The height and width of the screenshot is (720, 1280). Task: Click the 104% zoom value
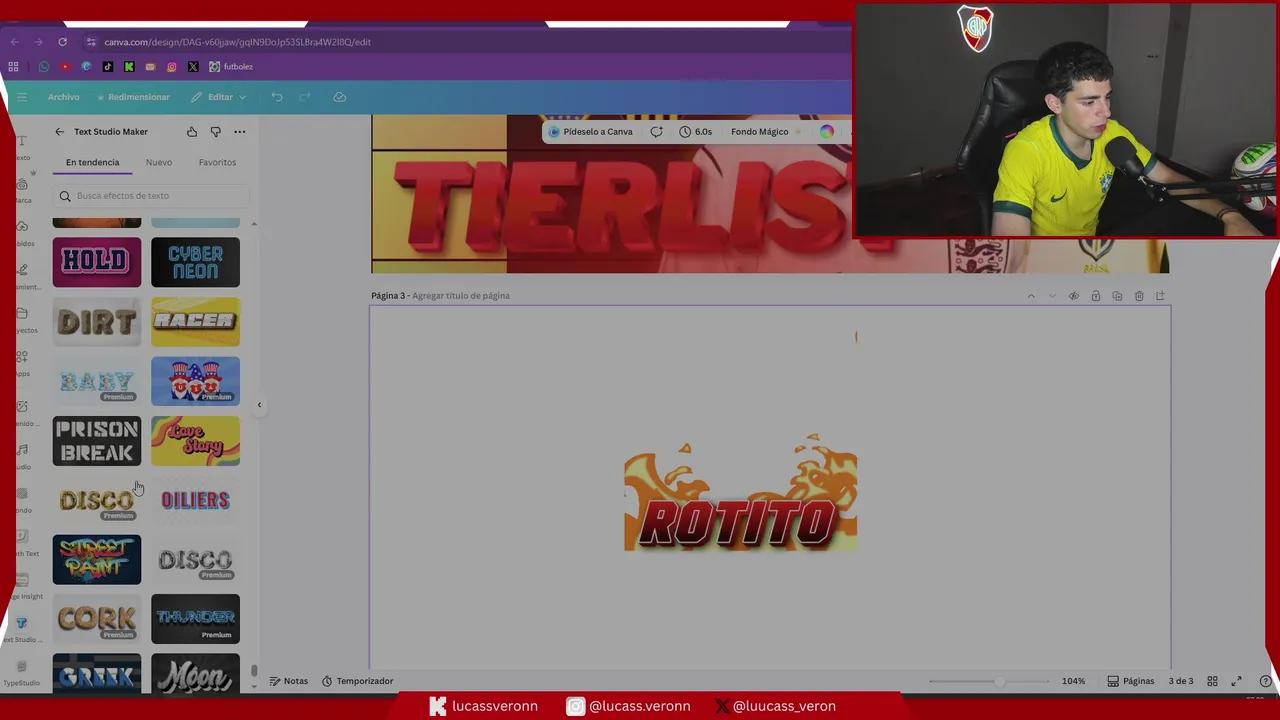[x=1073, y=681]
